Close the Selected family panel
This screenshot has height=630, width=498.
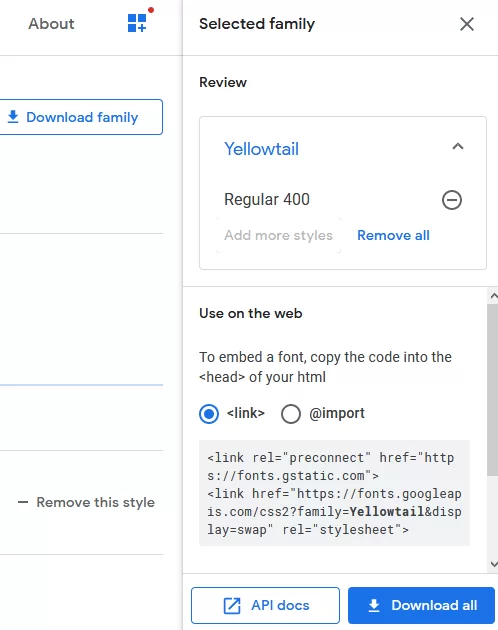point(467,24)
